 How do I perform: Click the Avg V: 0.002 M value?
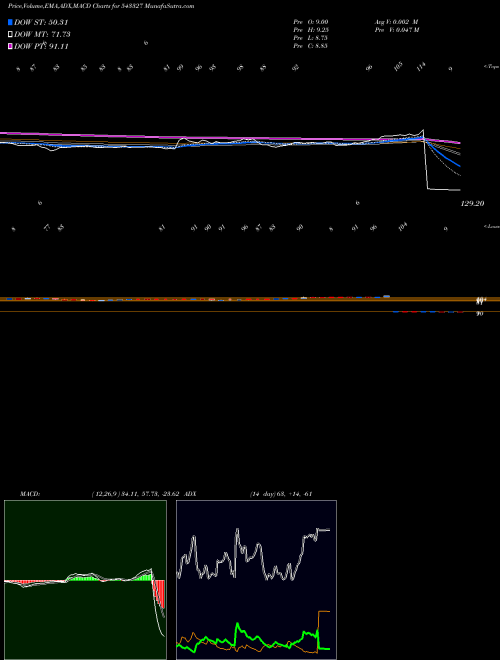tap(396, 21)
